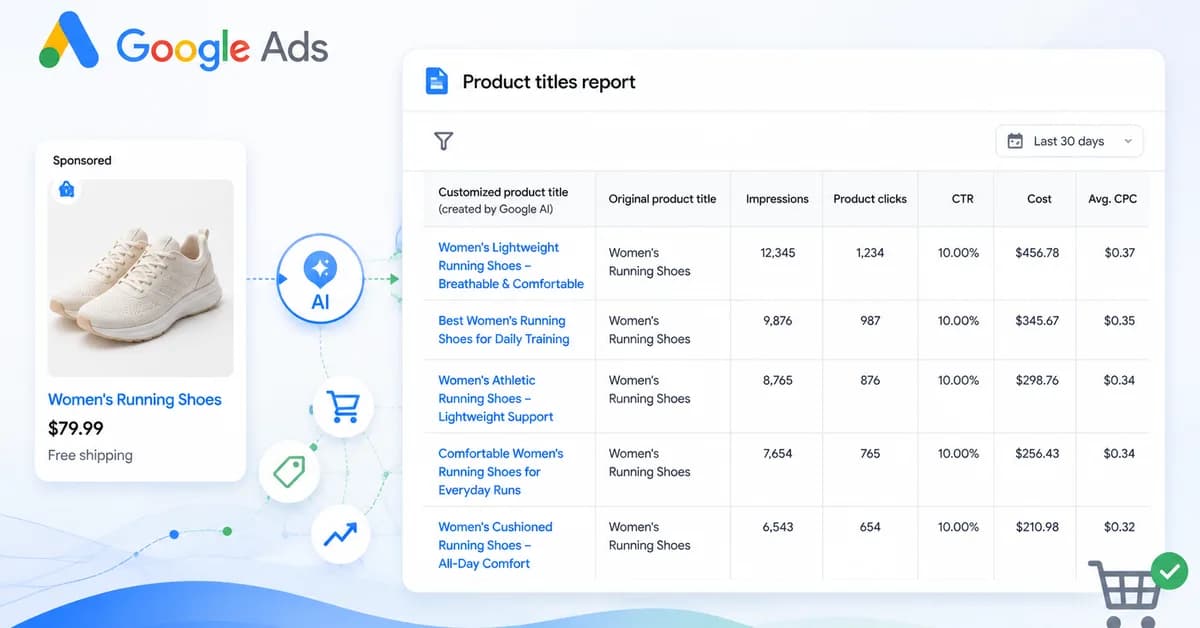Click the merchant badge on shoe ad
Image resolution: width=1200 pixels, height=628 pixels.
click(67, 189)
